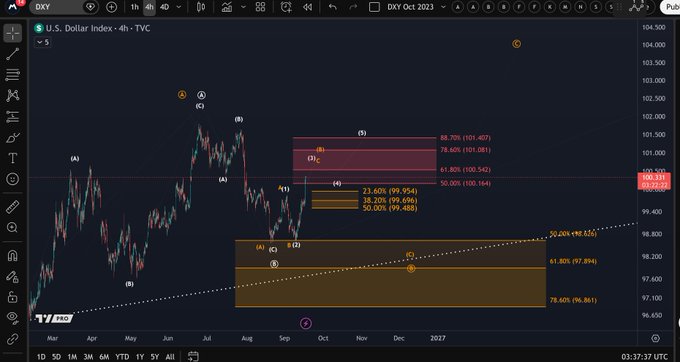
Task: Click the add symbol plus button
Action: (x=111, y=7)
